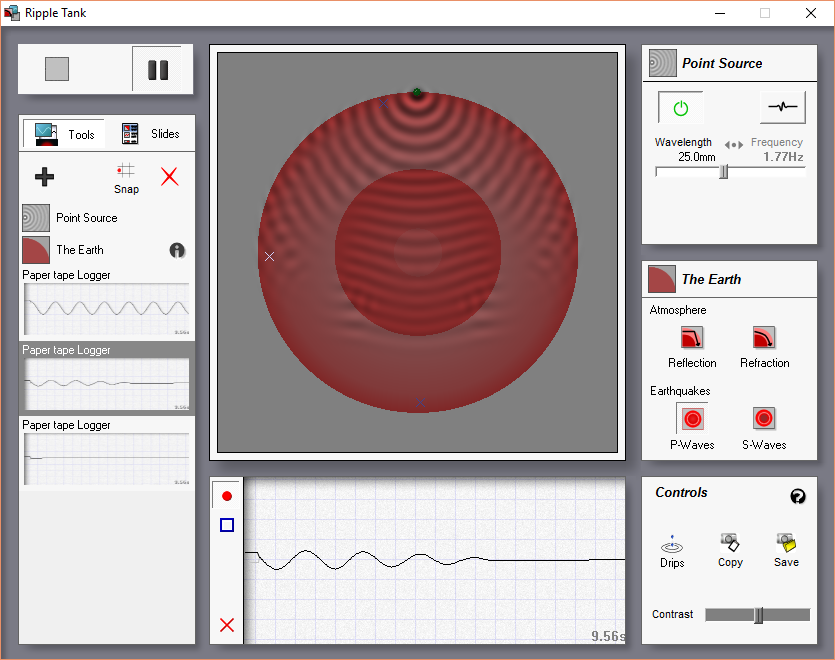Enable Earthquakes P-Waves mode
Viewport: 835px width, 660px height.
[x=692, y=419]
